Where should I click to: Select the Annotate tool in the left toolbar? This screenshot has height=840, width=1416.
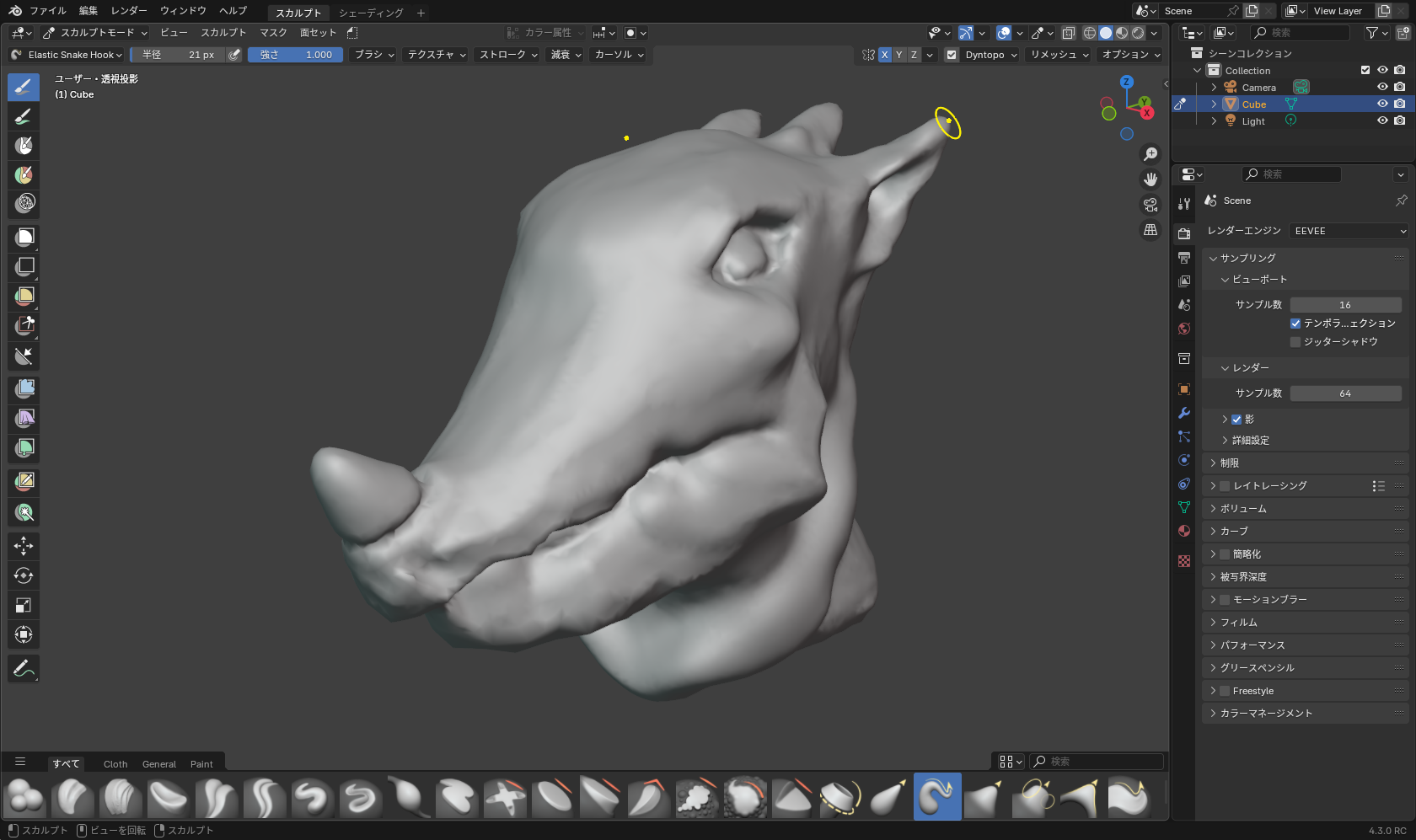pos(24,669)
